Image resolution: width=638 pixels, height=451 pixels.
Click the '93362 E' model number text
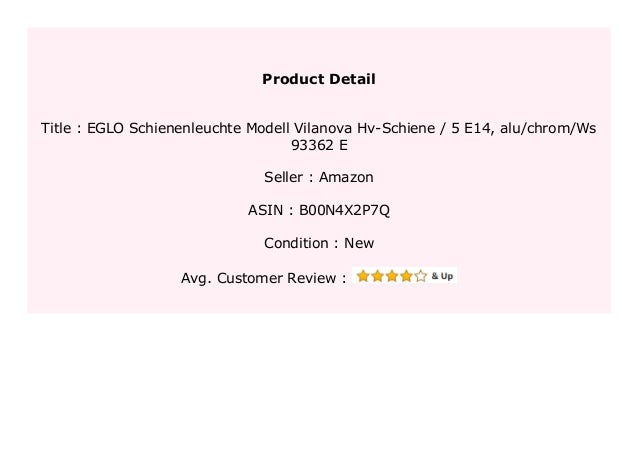(x=319, y=145)
